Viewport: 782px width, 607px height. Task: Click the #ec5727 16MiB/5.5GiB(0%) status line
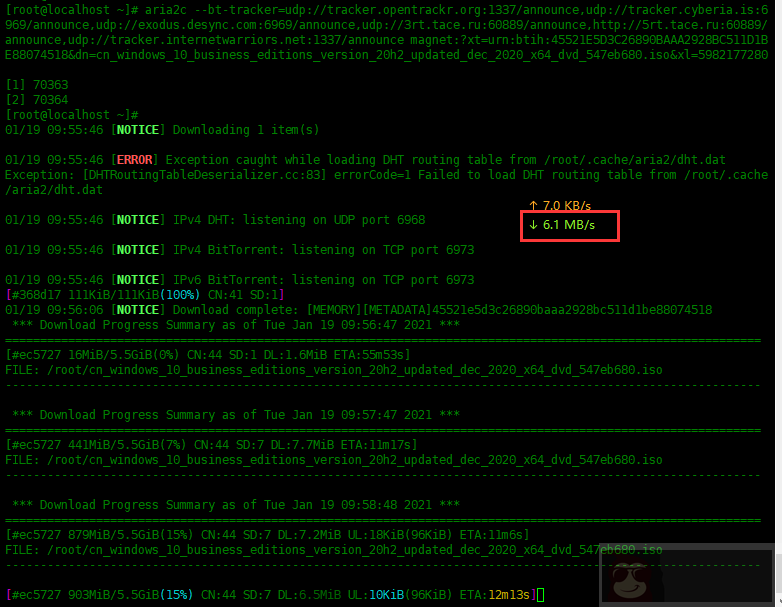click(207, 355)
